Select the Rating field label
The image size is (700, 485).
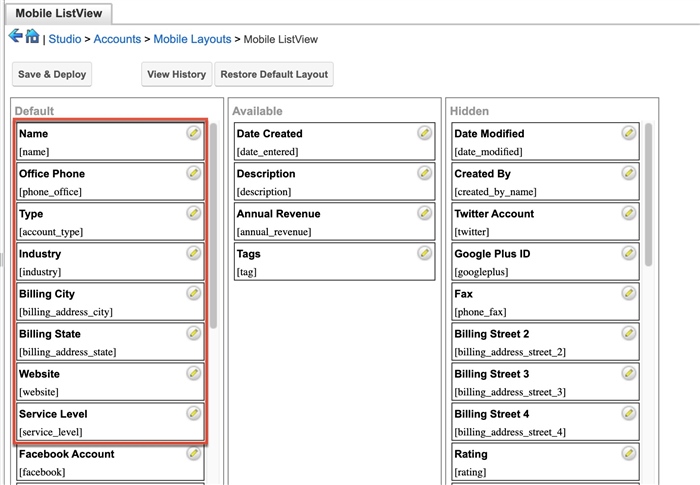(471, 455)
